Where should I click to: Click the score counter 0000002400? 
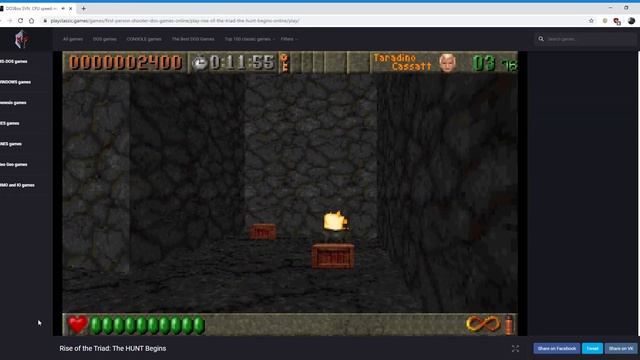[x=125, y=62]
